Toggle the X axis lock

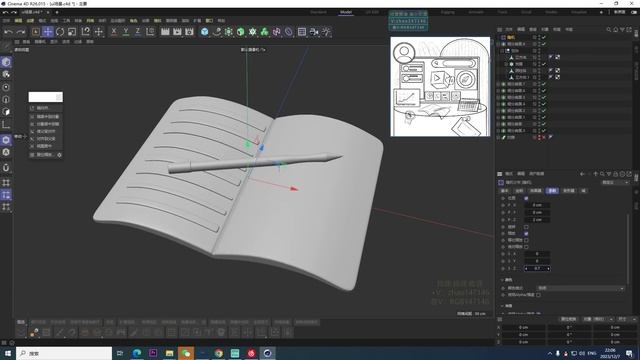pyautogui.click(x=114, y=31)
